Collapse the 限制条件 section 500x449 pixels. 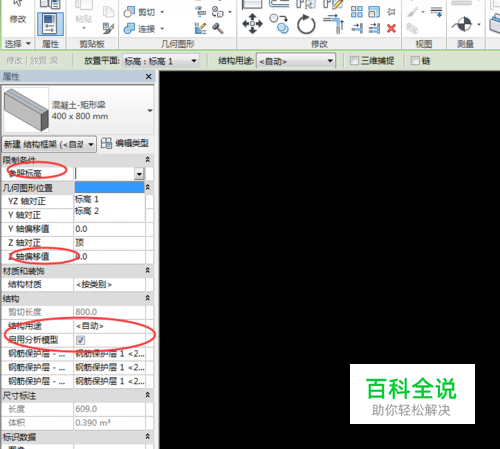[x=148, y=160]
